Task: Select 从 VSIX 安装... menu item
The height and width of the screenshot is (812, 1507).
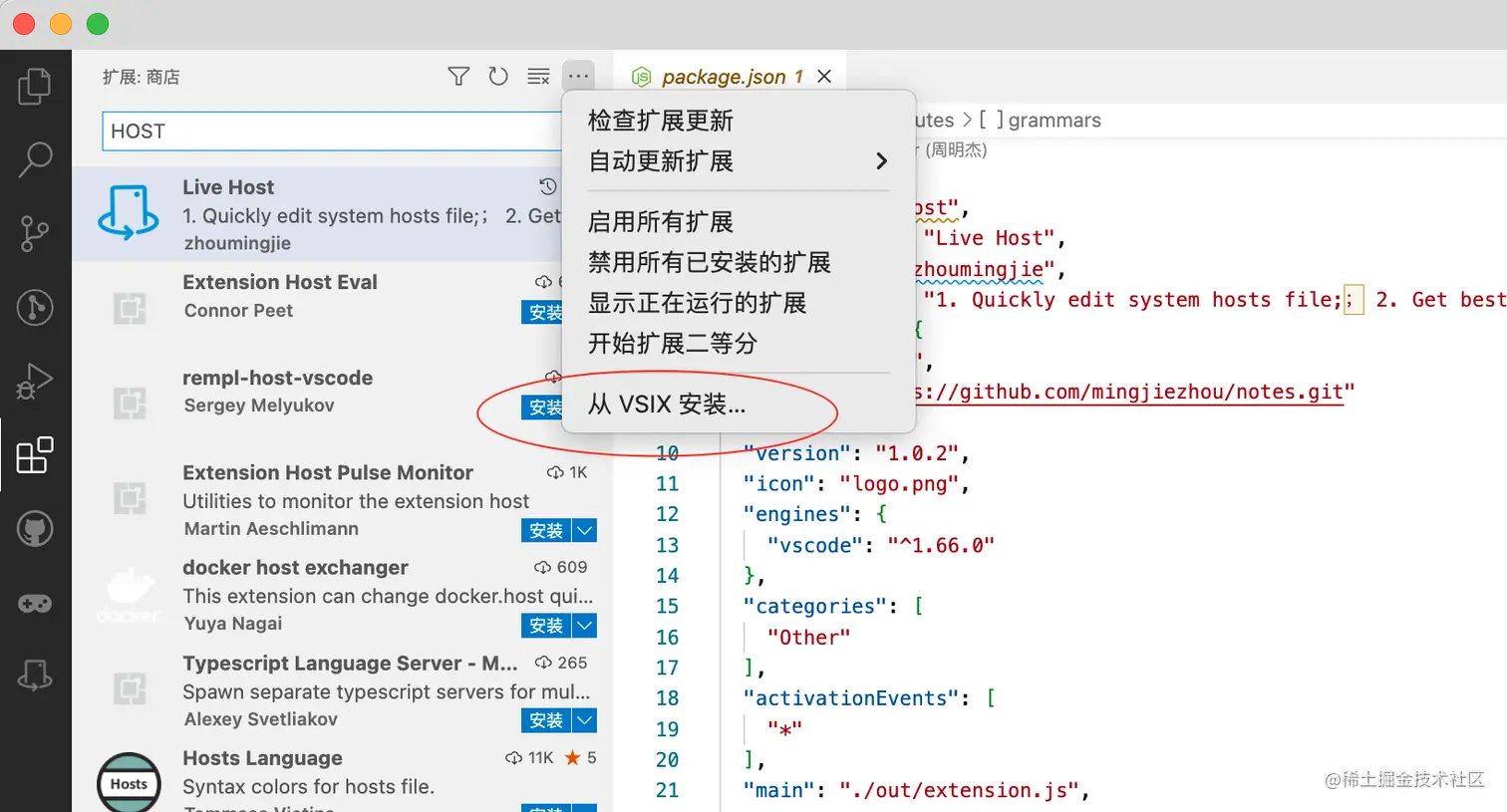Action: pos(739,405)
